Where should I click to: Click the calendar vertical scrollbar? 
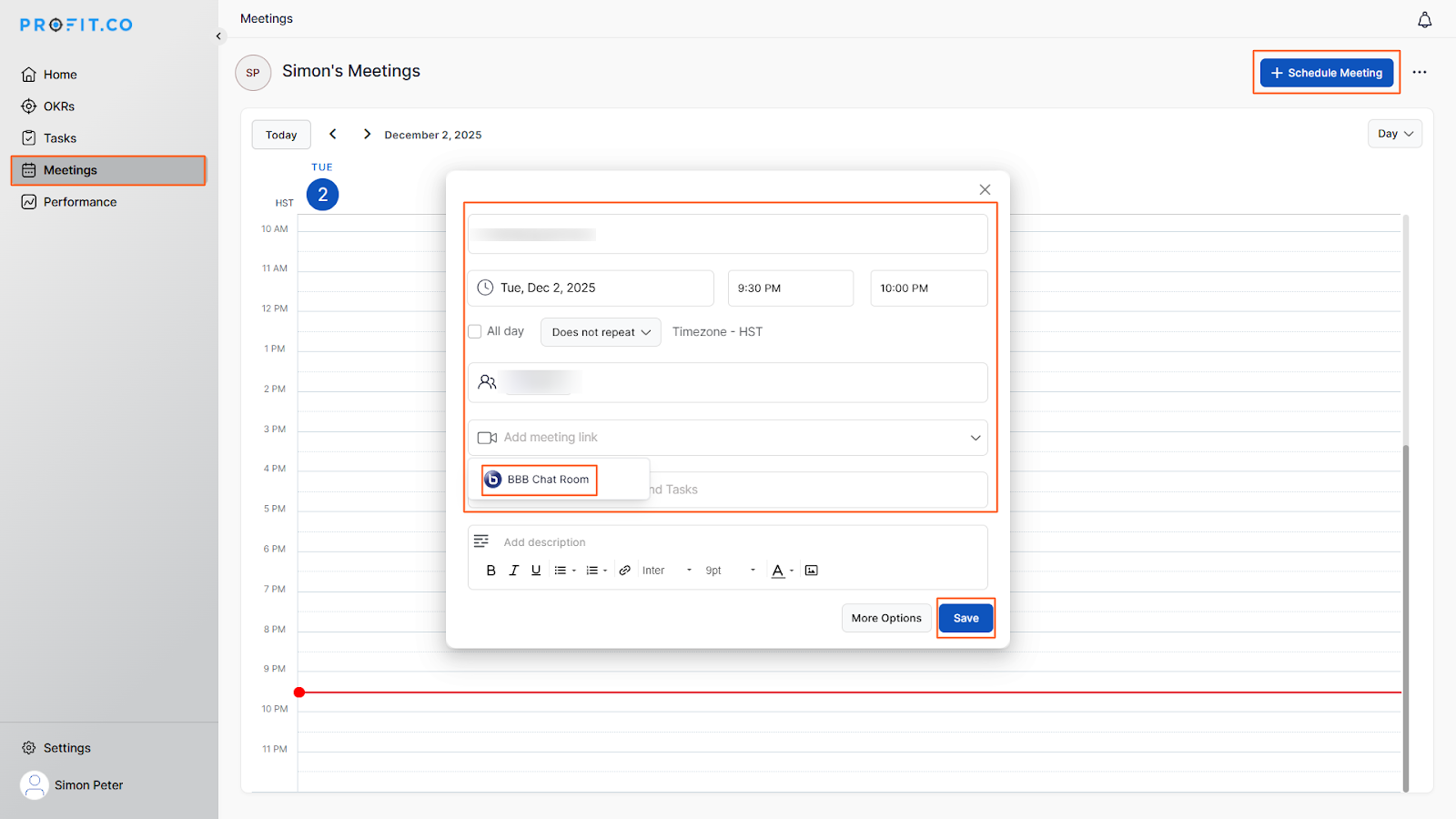[x=1406, y=619]
